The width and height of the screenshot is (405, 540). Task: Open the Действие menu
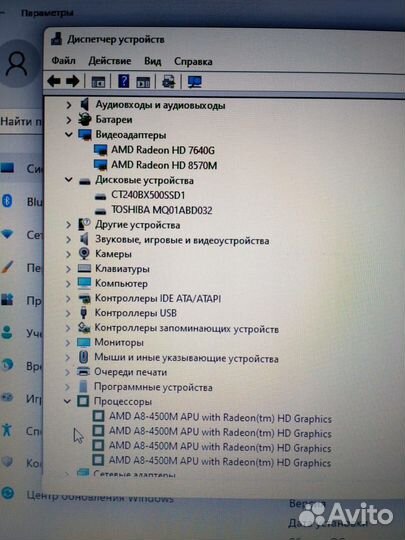[110, 61]
